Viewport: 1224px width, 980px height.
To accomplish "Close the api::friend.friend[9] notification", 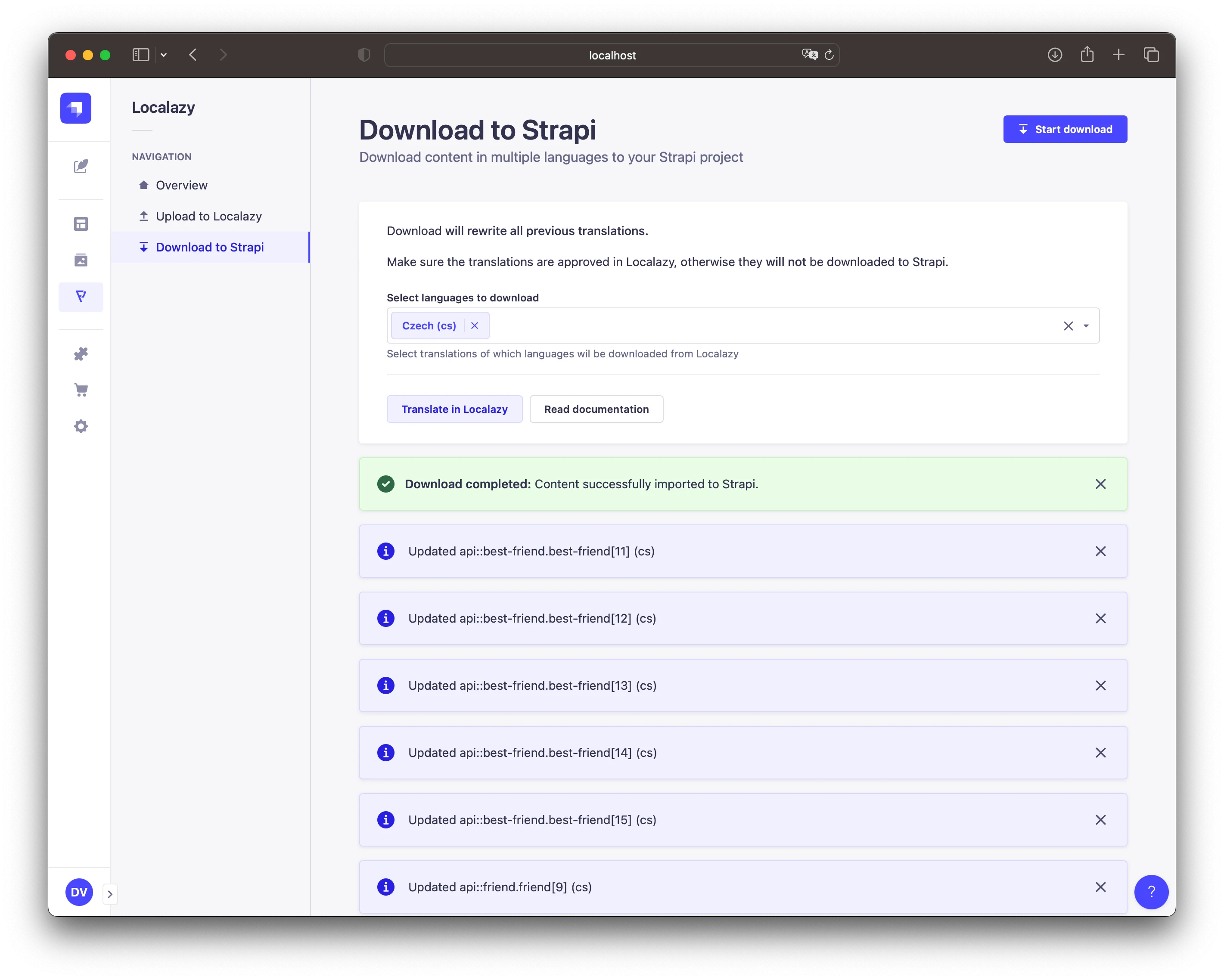I will click(x=1101, y=887).
